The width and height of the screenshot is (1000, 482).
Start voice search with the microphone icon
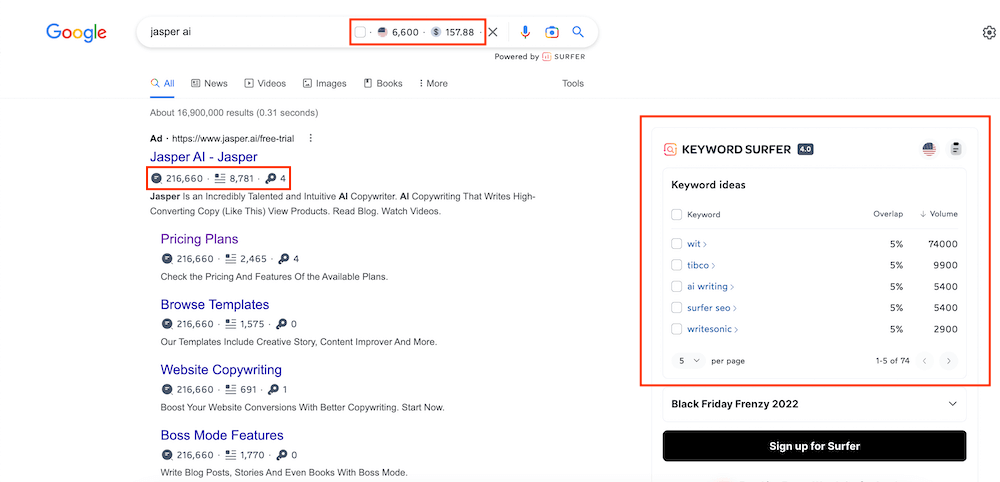(x=525, y=32)
